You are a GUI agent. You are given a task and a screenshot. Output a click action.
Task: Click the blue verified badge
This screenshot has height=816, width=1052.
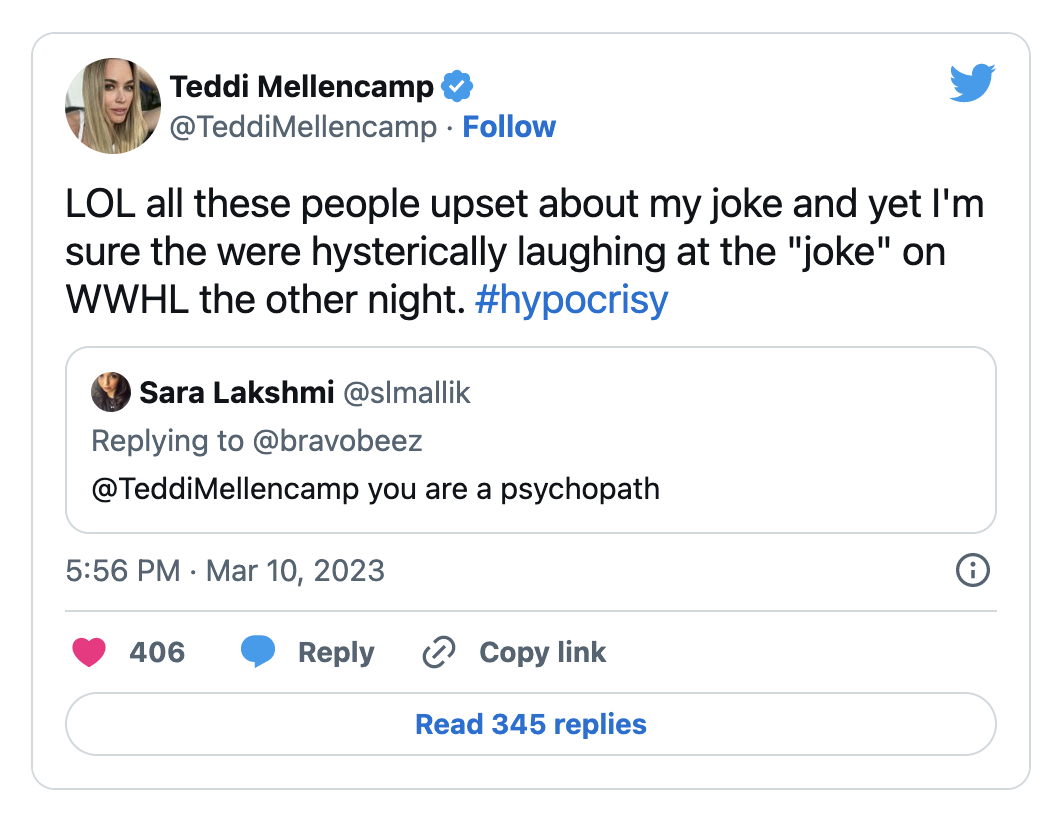[457, 86]
